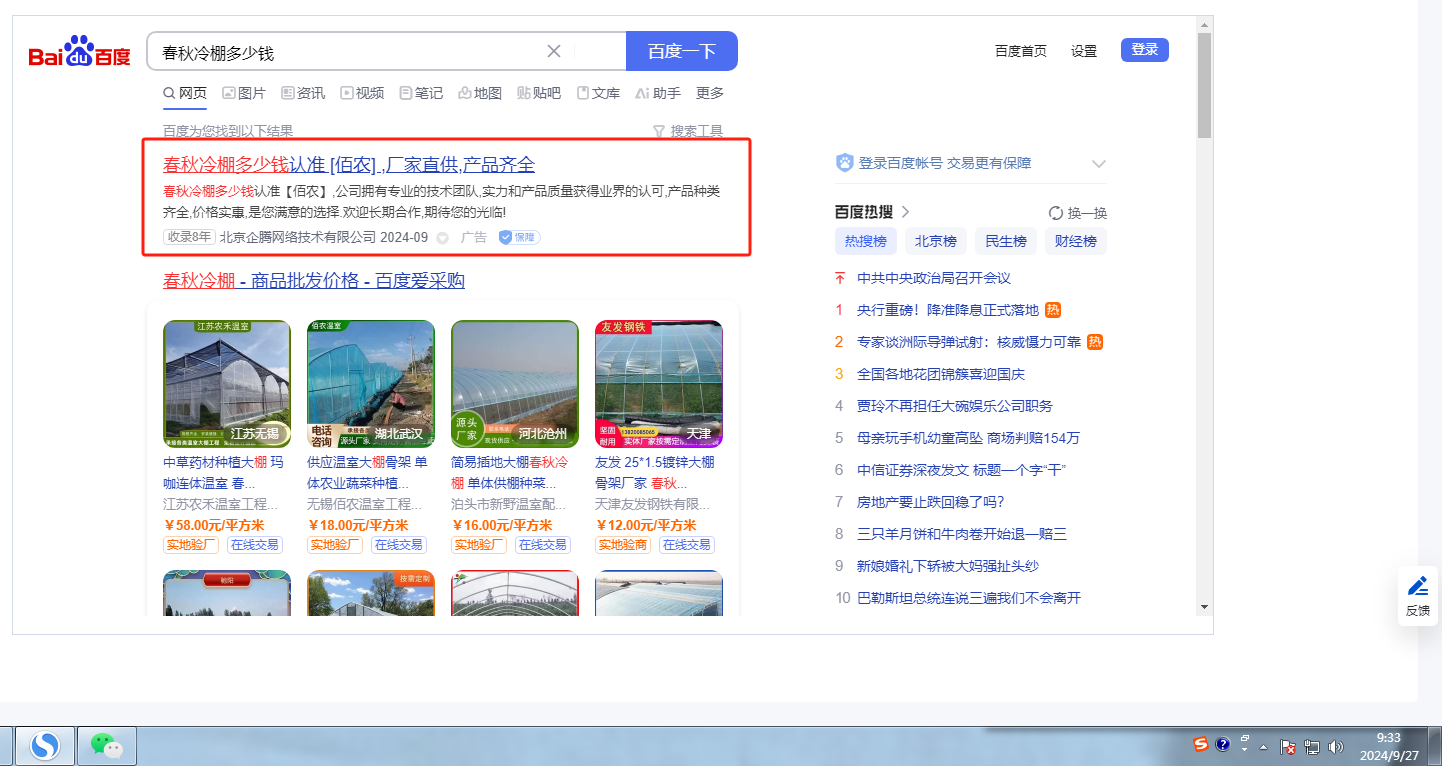Open the Action Center flag tray icon
This screenshot has width=1442, height=766.
[1290, 747]
